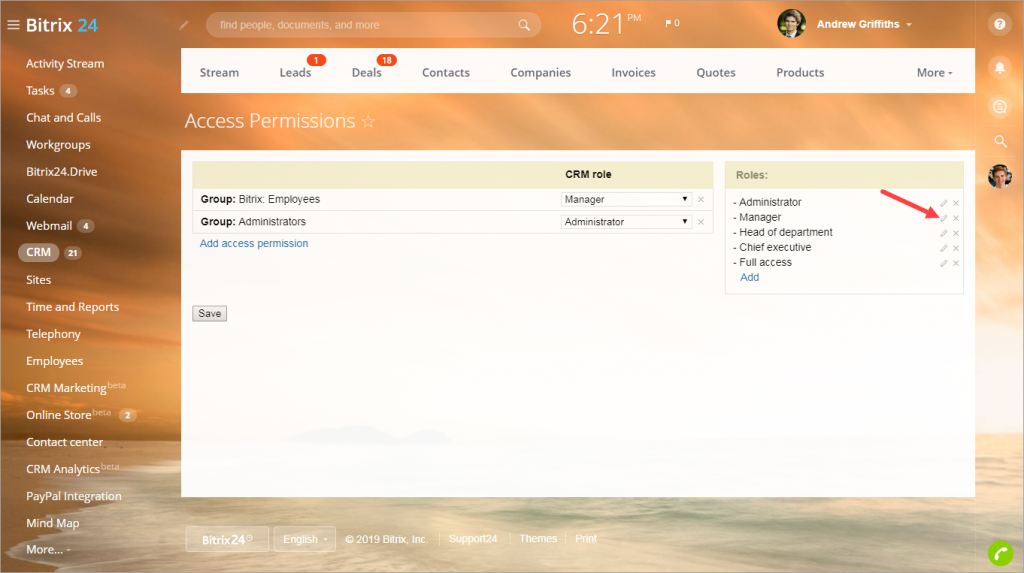Viewport: 1024px width, 573px height.
Task: Edit the Full access role pencil
Action: (944, 263)
